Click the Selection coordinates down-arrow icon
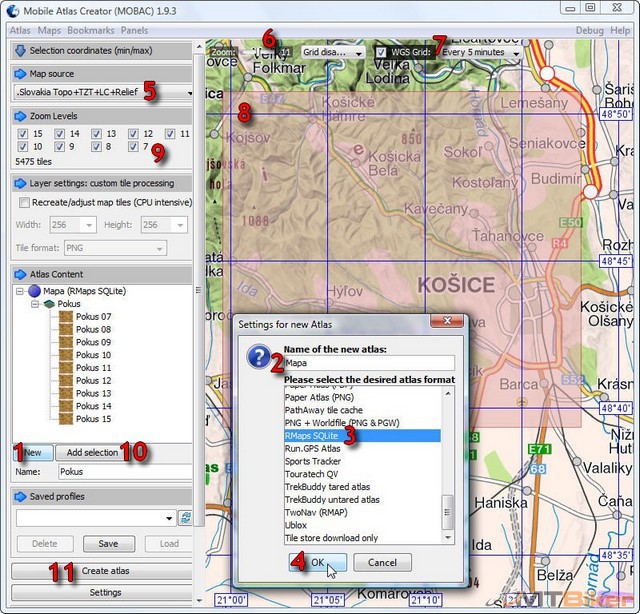The width and height of the screenshot is (640, 614). point(20,50)
